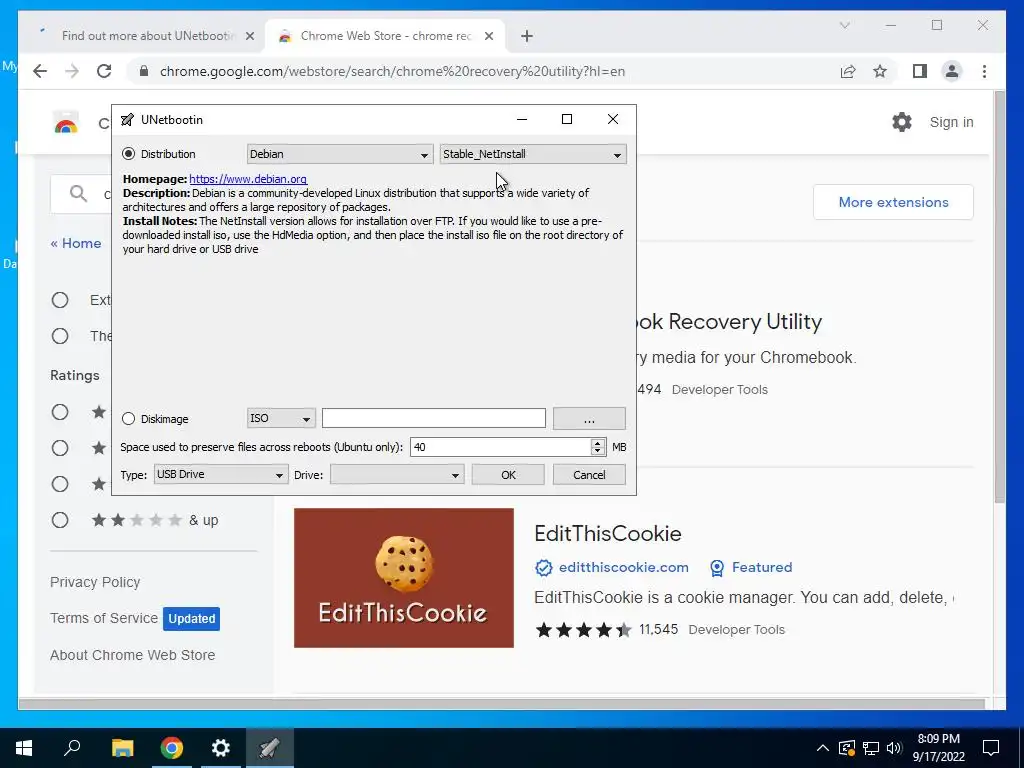Click the EditThisCookie thumbnail image
Image resolution: width=1024 pixels, height=768 pixels.
coord(404,578)
